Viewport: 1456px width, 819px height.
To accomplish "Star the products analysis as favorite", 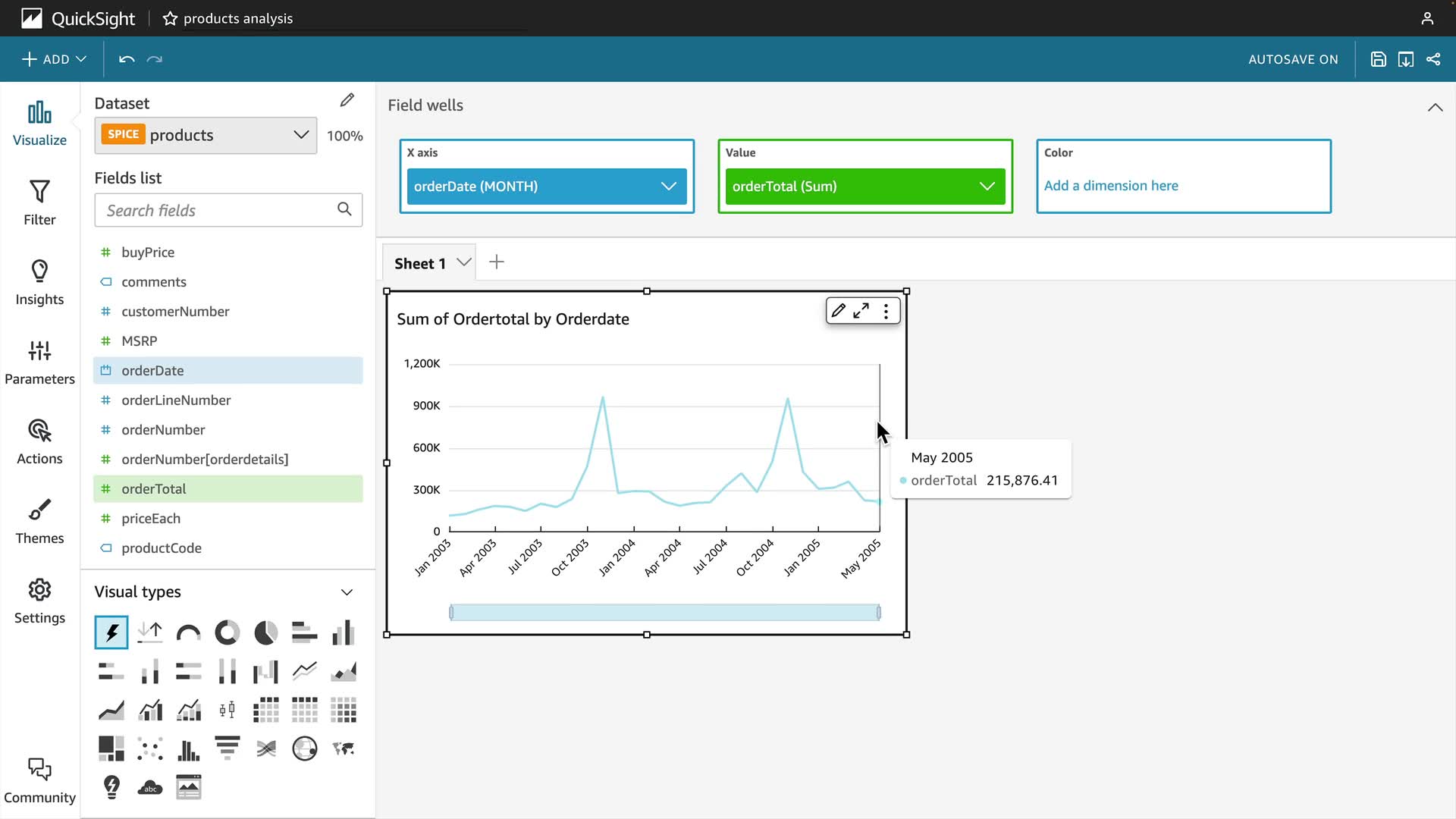I will 170,18.
